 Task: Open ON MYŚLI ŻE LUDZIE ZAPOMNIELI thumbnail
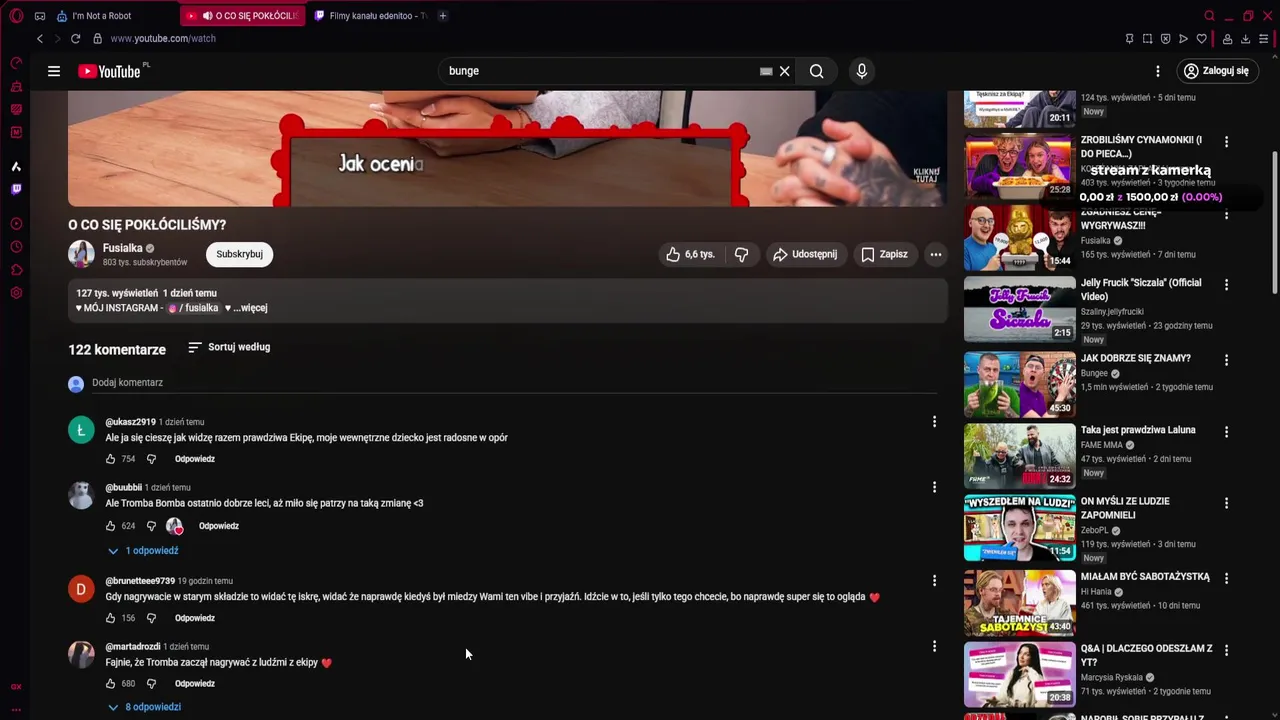tap(1019, 527)
